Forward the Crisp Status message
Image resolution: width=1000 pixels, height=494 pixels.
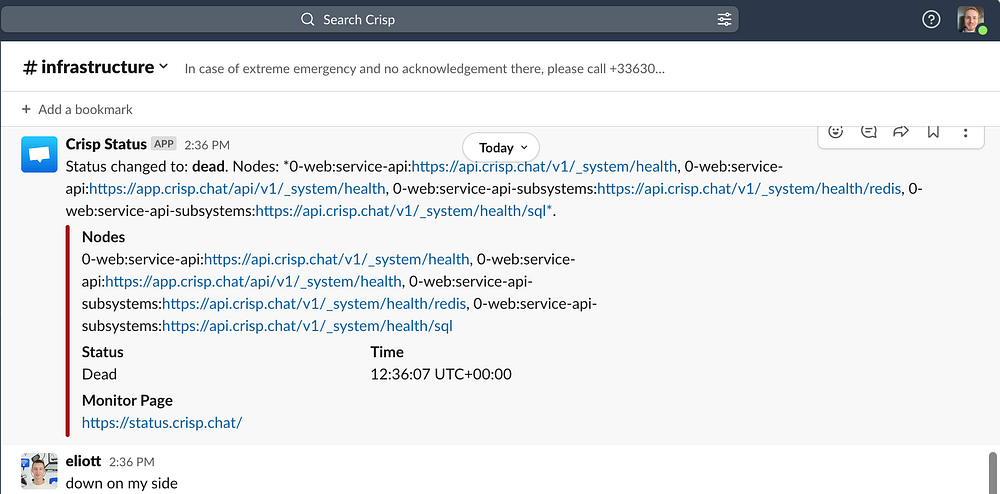(901, 132)
